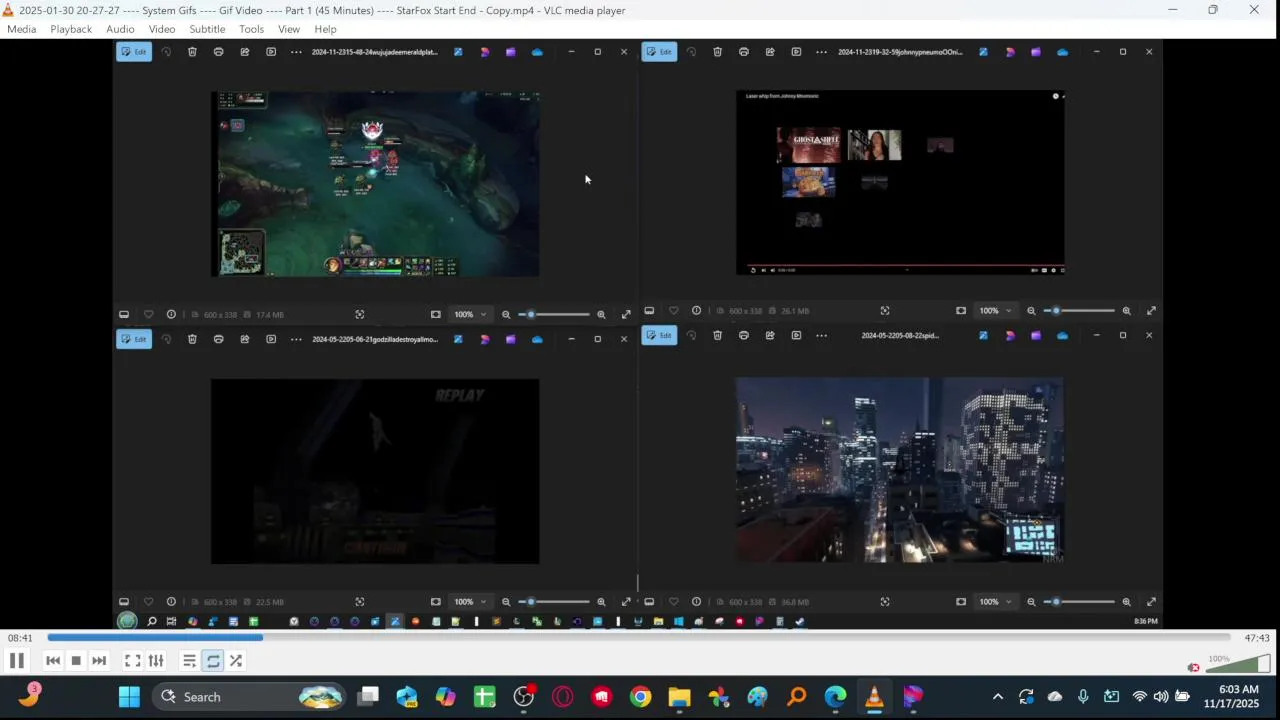Mute audio via VLC speaker icon
This screenshot has height=720, width=1280.
(1193, 667)
